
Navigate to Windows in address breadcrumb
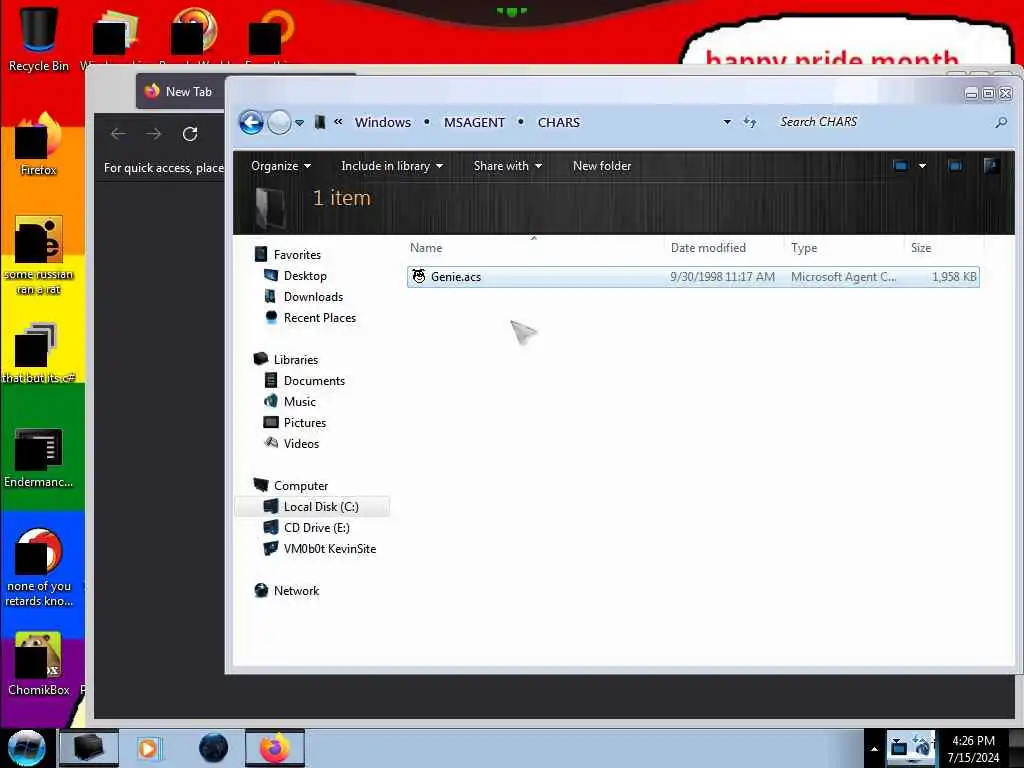tap(383, 122)
